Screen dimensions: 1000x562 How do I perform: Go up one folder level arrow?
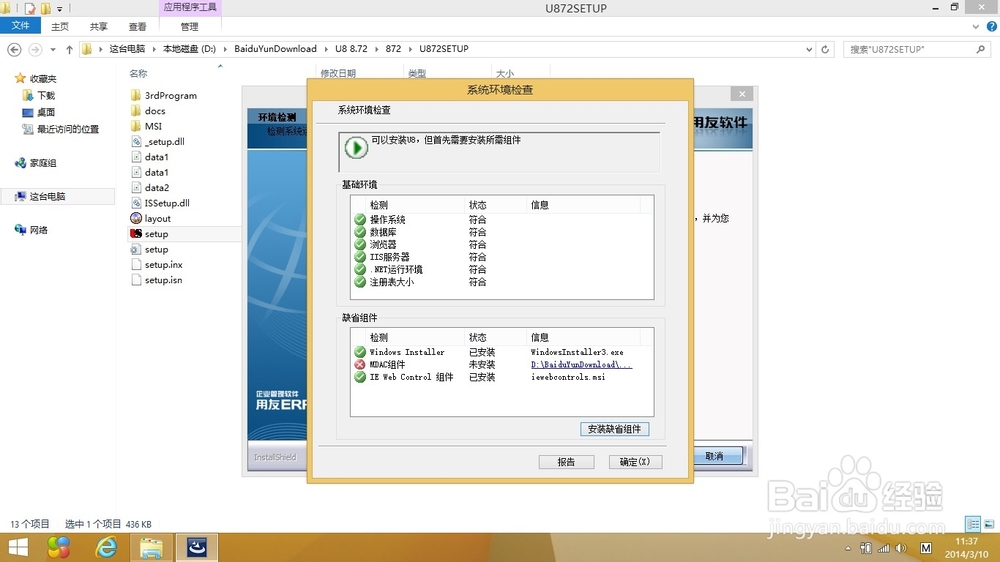point(69,49)
